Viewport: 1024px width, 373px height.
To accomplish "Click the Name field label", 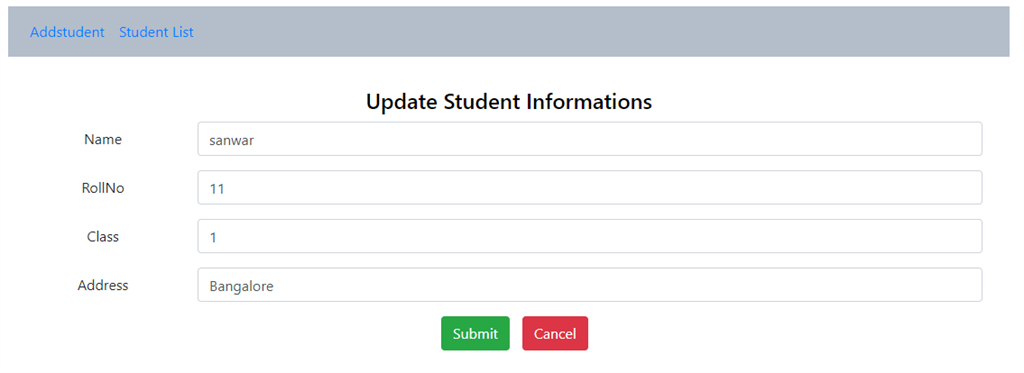I will 103,139.
